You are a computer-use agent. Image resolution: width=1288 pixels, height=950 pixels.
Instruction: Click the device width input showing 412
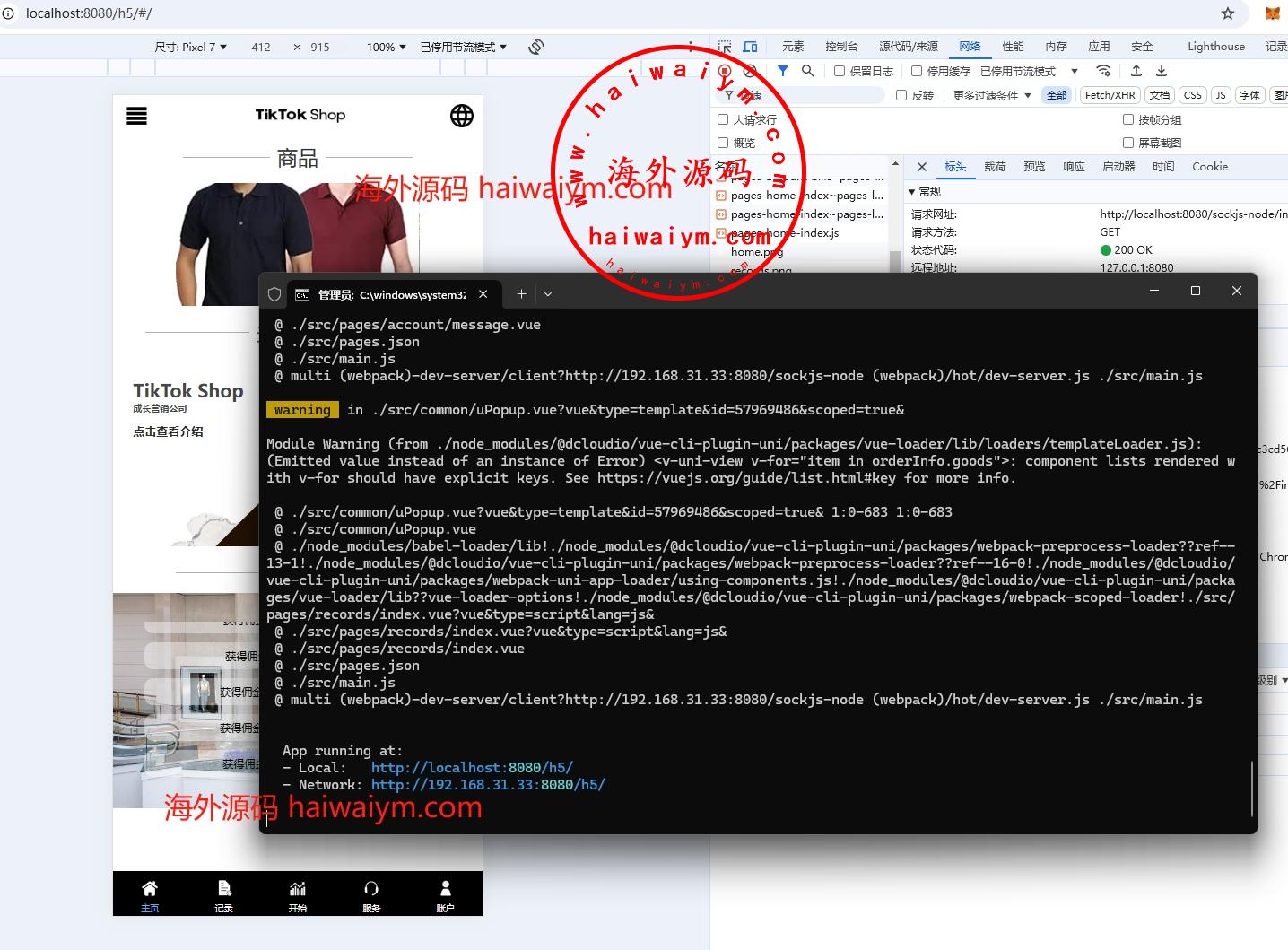261,47
